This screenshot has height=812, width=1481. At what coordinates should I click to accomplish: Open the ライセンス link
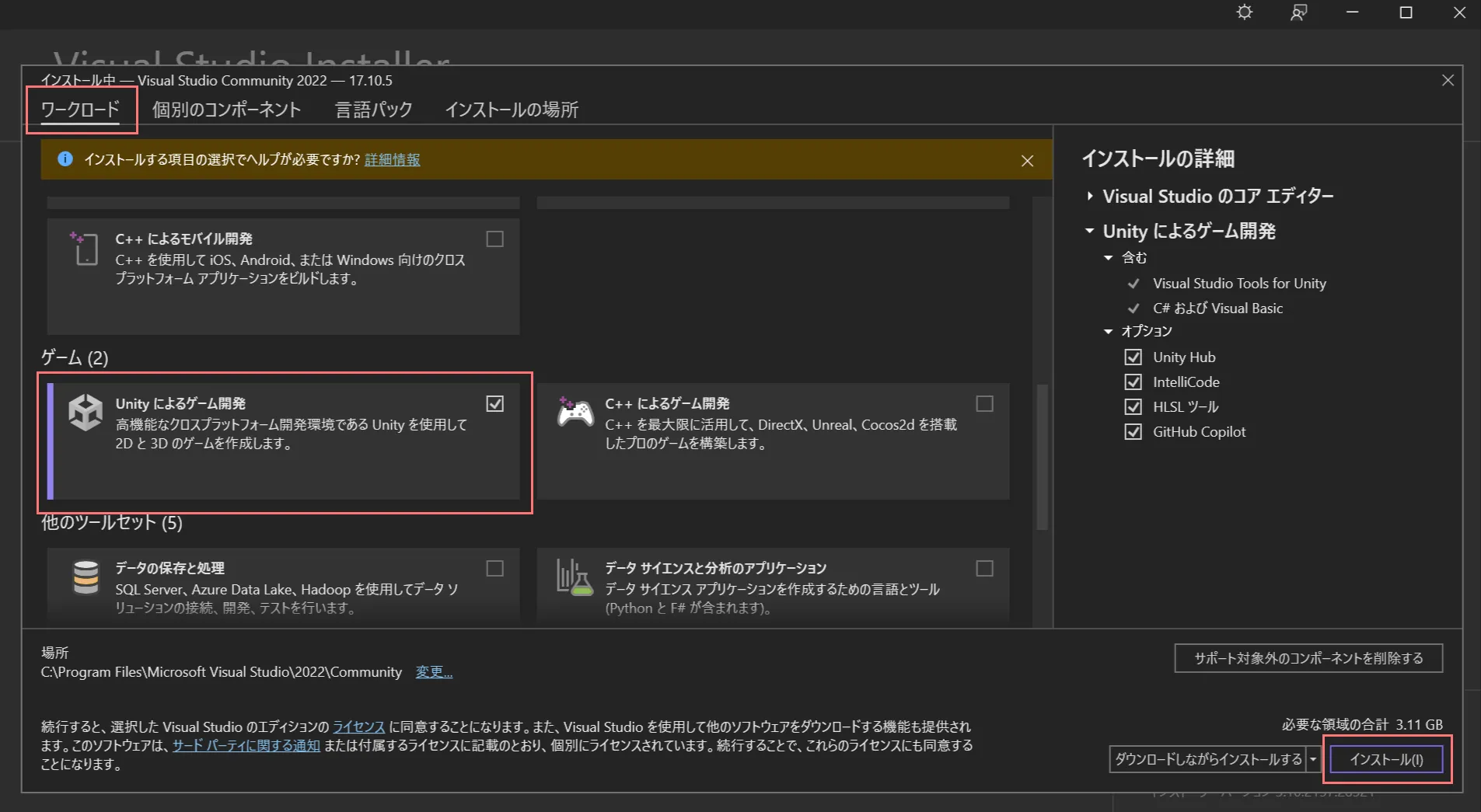[x=359, y=727]
